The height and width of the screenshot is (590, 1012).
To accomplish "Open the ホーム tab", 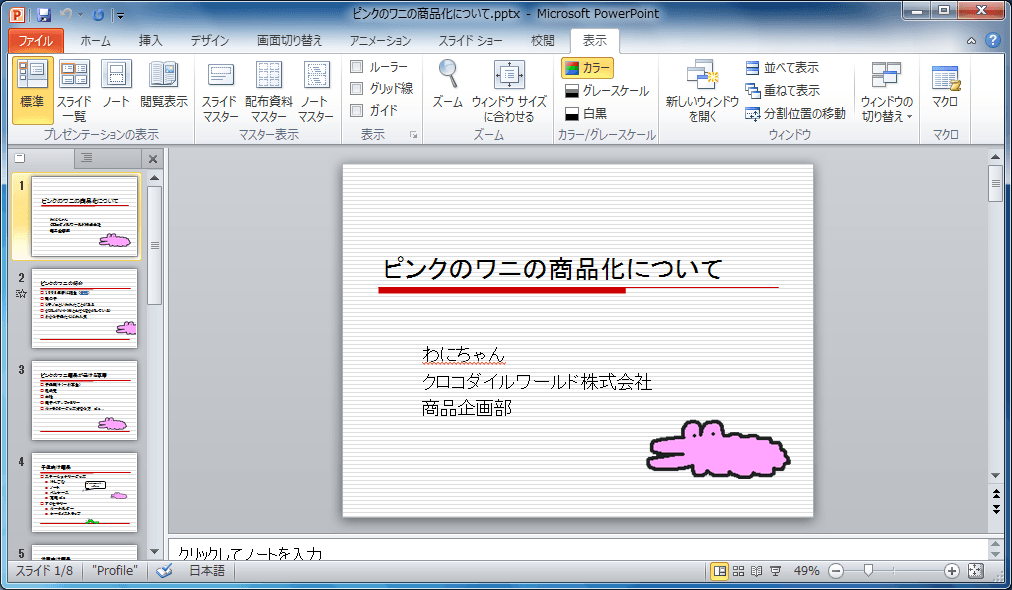I will pos(96,41).
